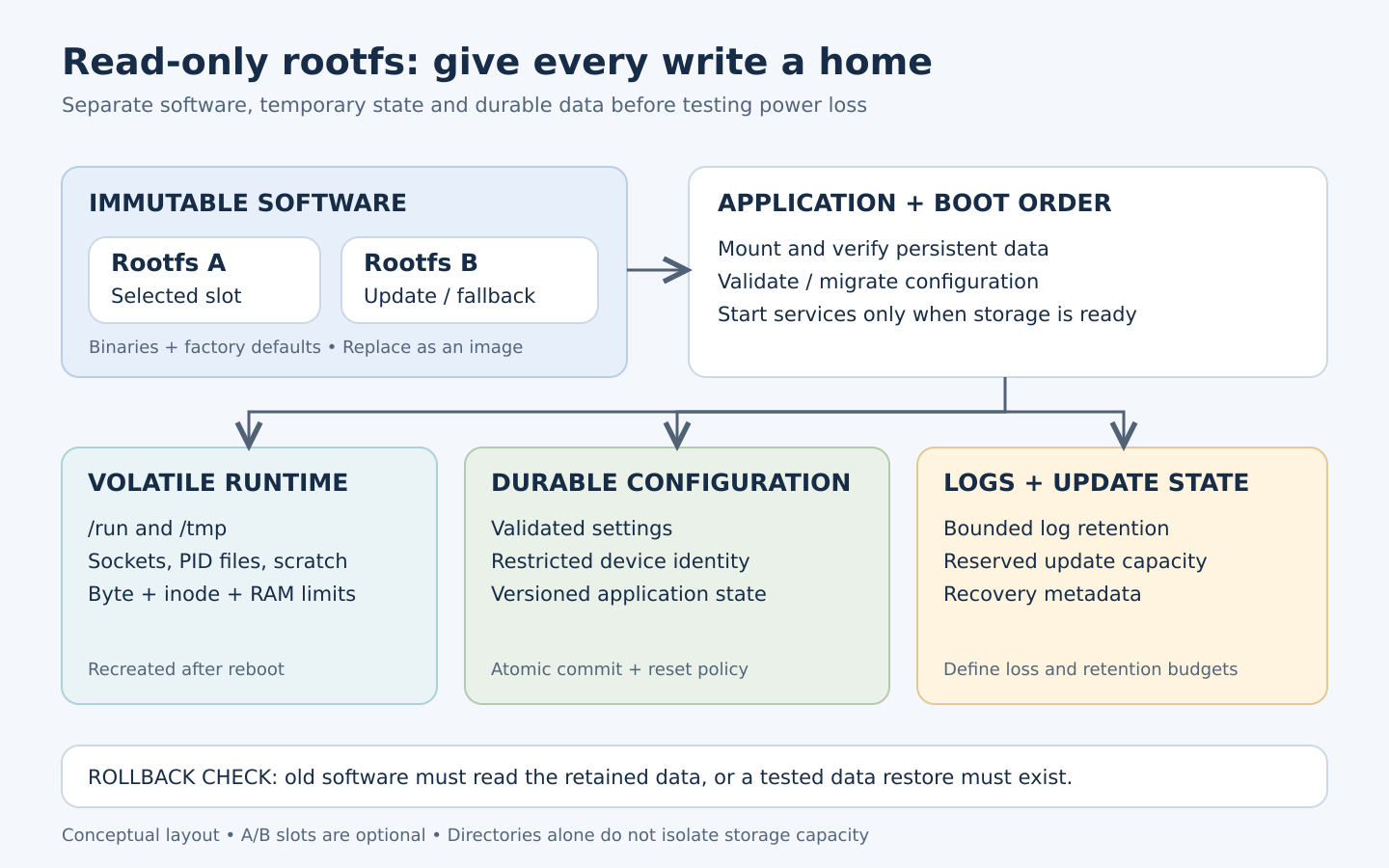Click the "APPLICATION + BOOT ORDER" heading
Screen dimensions: 1389x868
click(x=914, y=203)
